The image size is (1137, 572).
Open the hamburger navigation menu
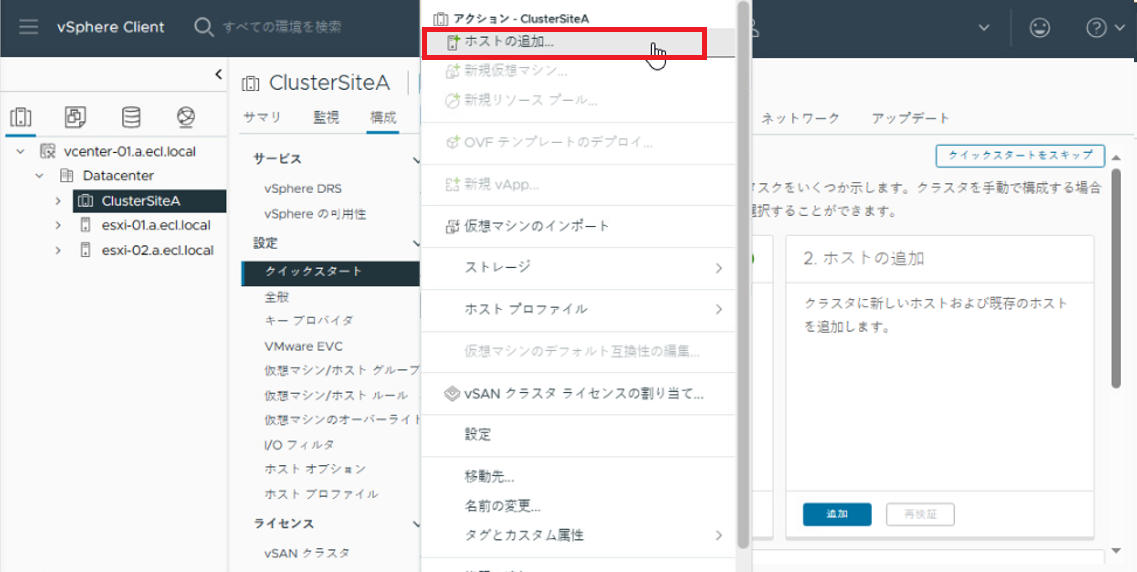29,28
